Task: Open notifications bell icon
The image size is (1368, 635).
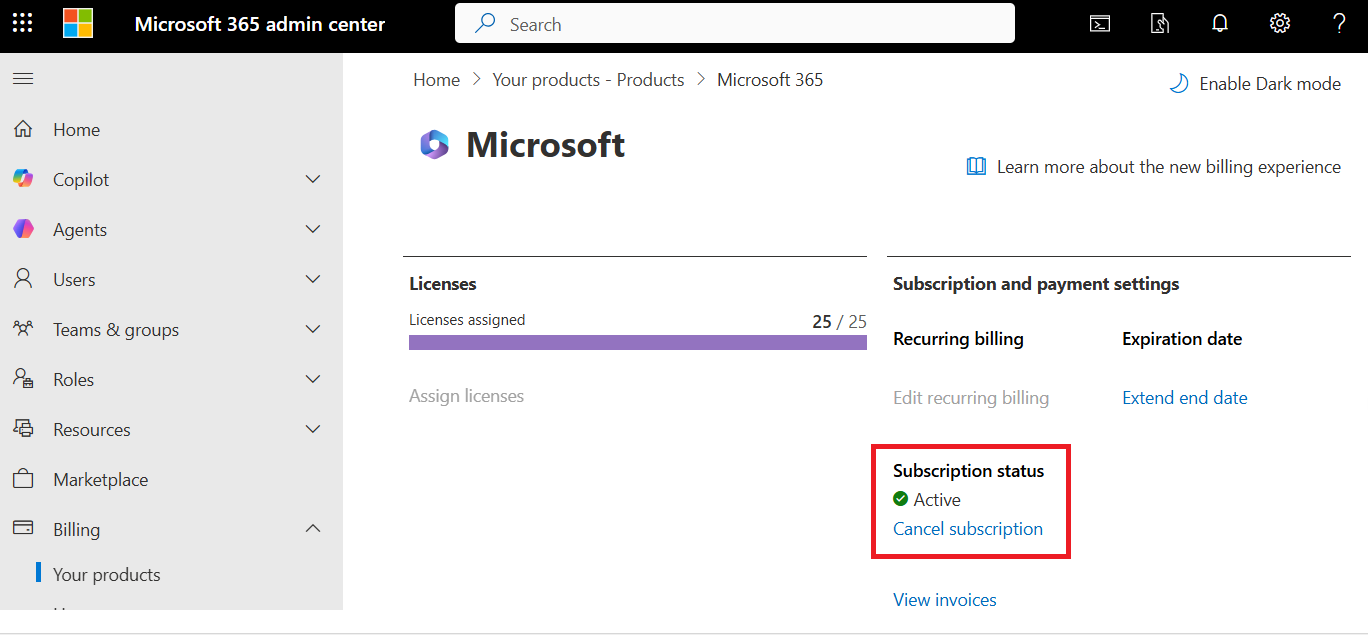Action: 1220,24
